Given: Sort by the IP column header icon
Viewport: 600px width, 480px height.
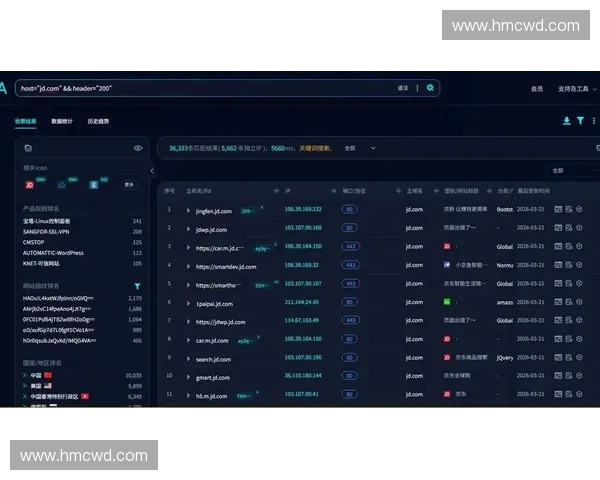Looking at the screenshot, I should pos(334,191).
